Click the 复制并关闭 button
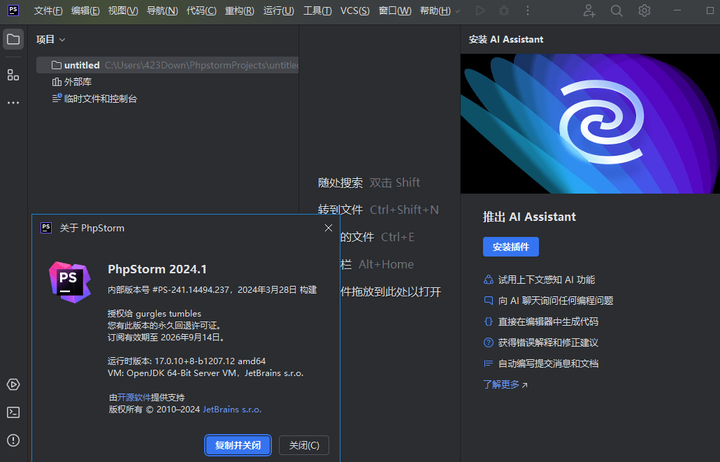This screenshot has height=462, width=720. point(238,445)
